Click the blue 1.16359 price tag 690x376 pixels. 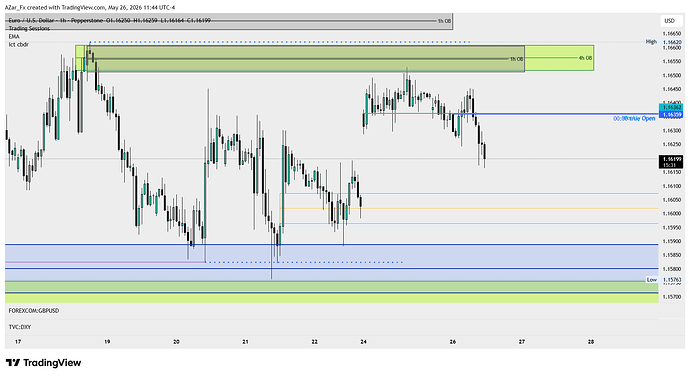(x=671, y=114)
